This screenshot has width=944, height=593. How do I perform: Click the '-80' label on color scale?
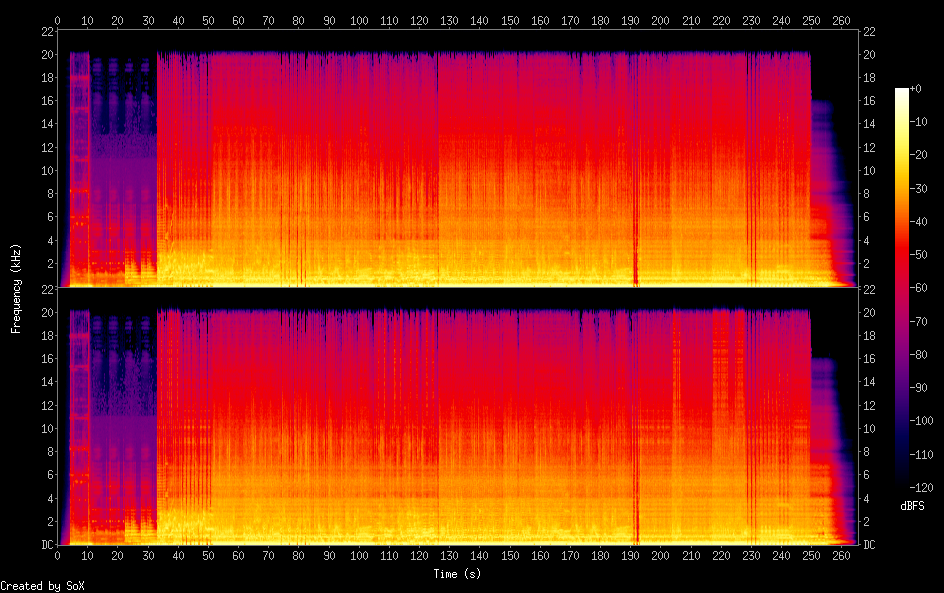918,355
